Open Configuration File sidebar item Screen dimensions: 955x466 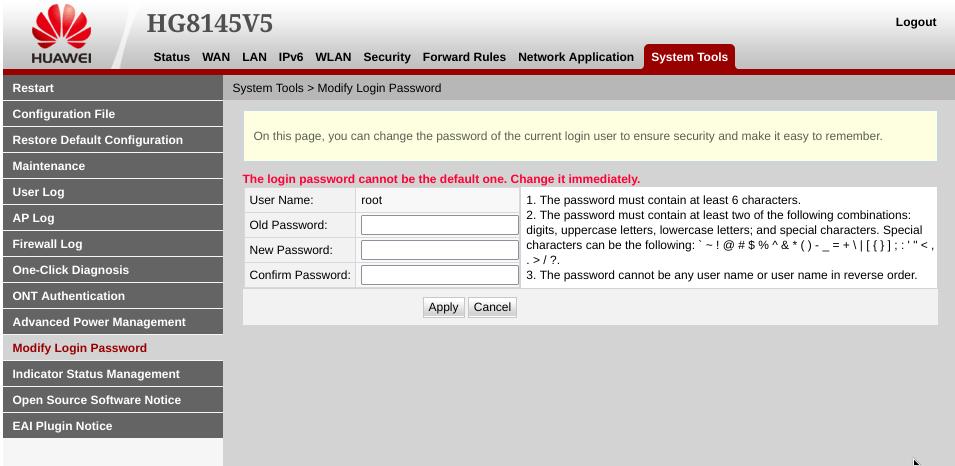(x=113, y=114)
